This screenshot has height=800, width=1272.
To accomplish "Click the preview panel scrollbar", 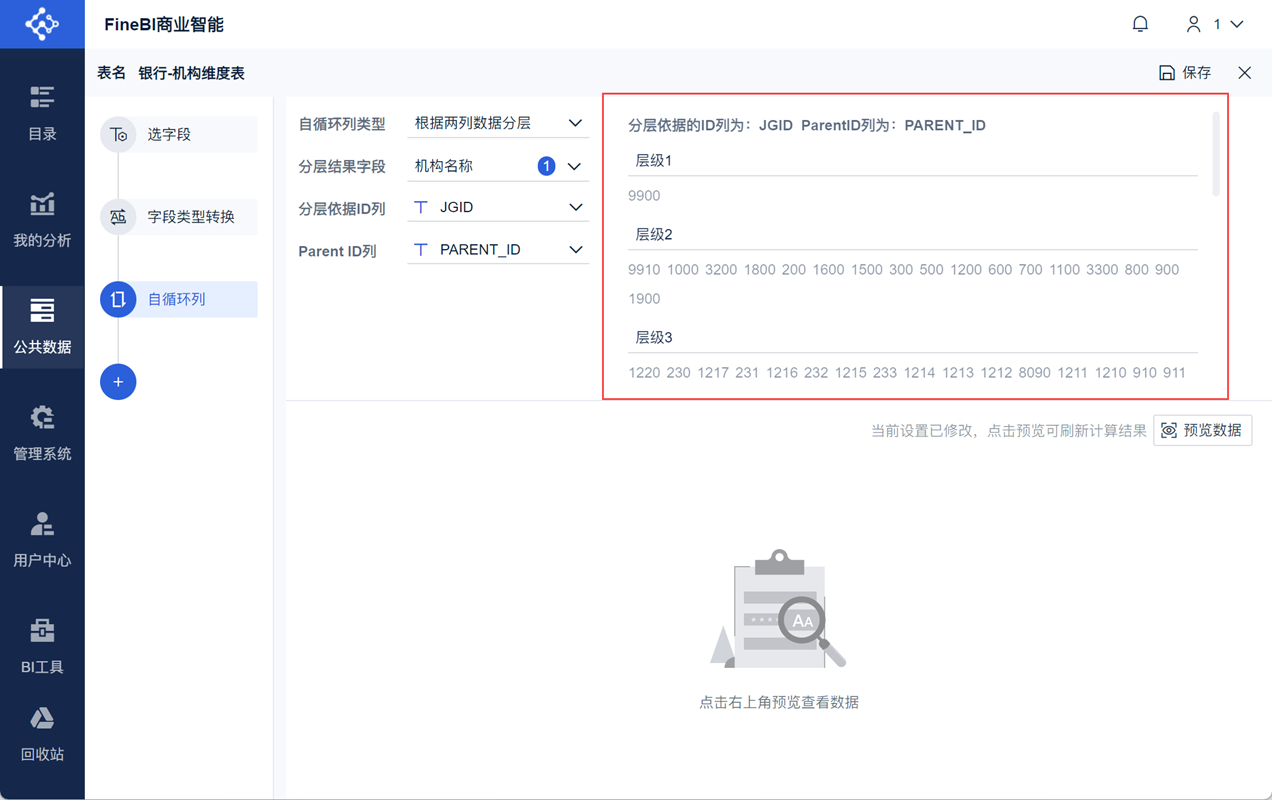I will (1216, 155).
